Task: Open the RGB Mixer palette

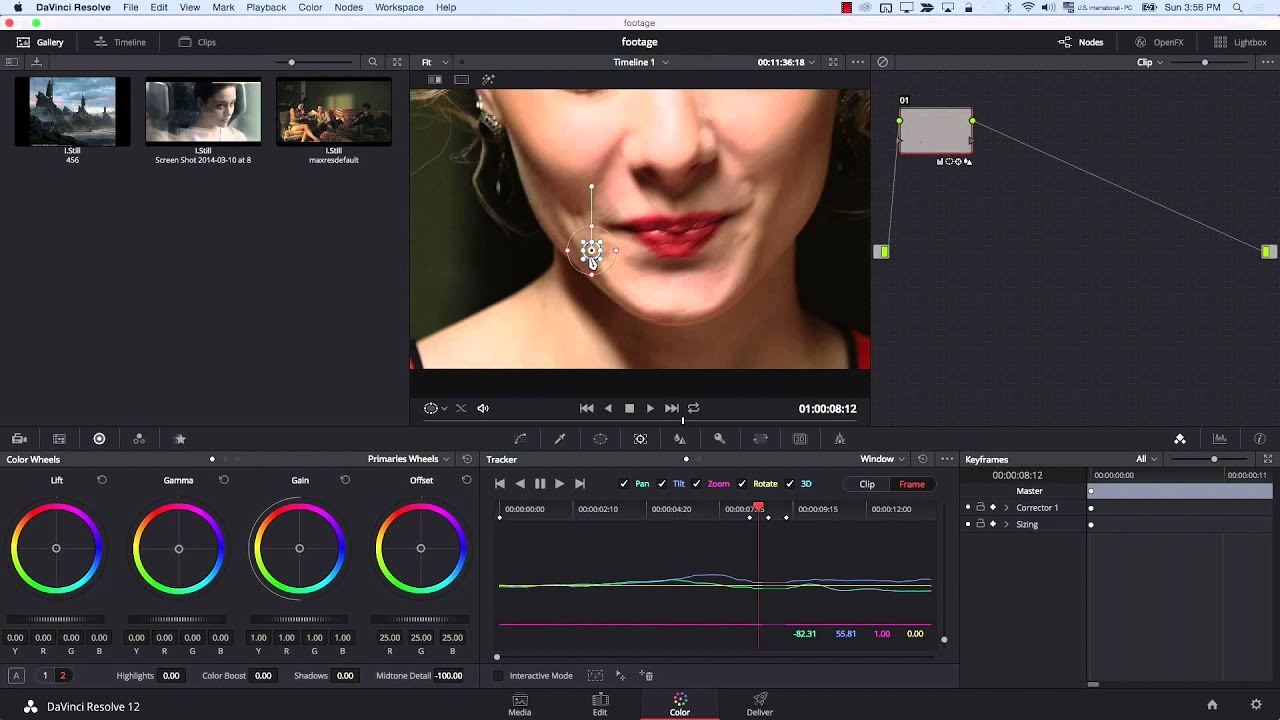Action: (139, 439)
